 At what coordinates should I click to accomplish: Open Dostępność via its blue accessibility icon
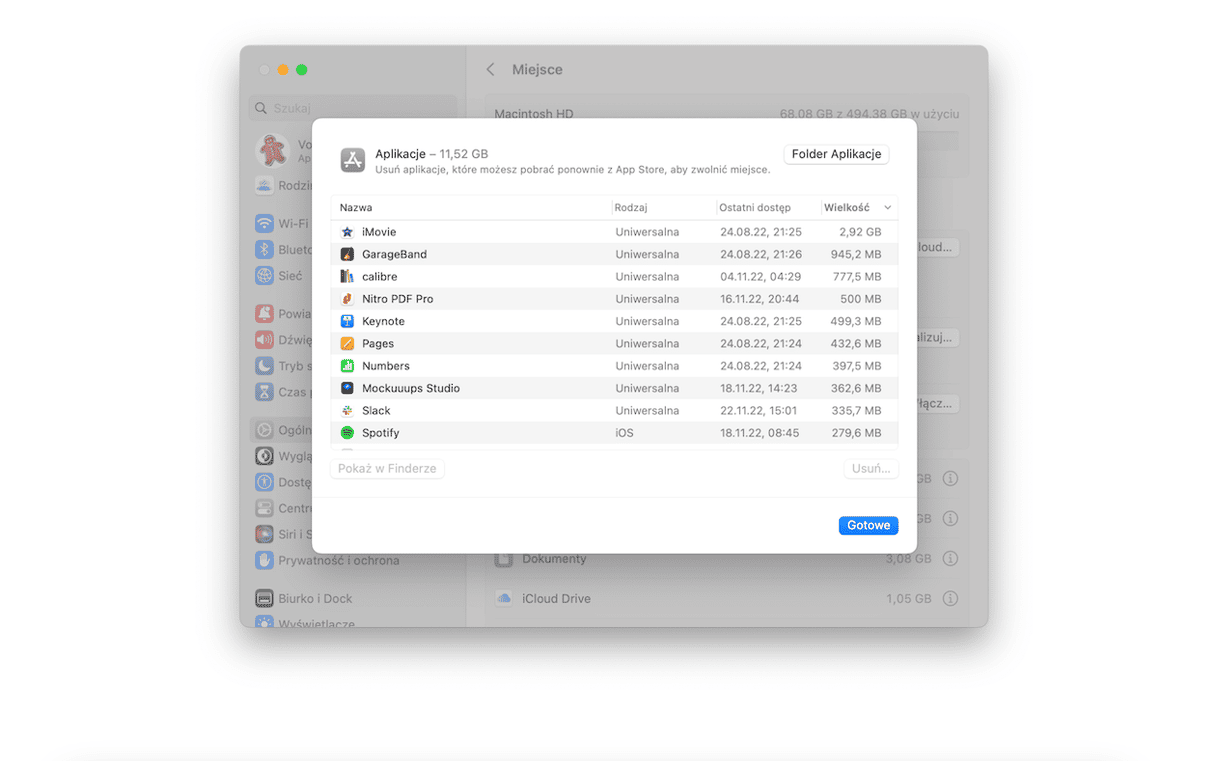coord(264,482)
